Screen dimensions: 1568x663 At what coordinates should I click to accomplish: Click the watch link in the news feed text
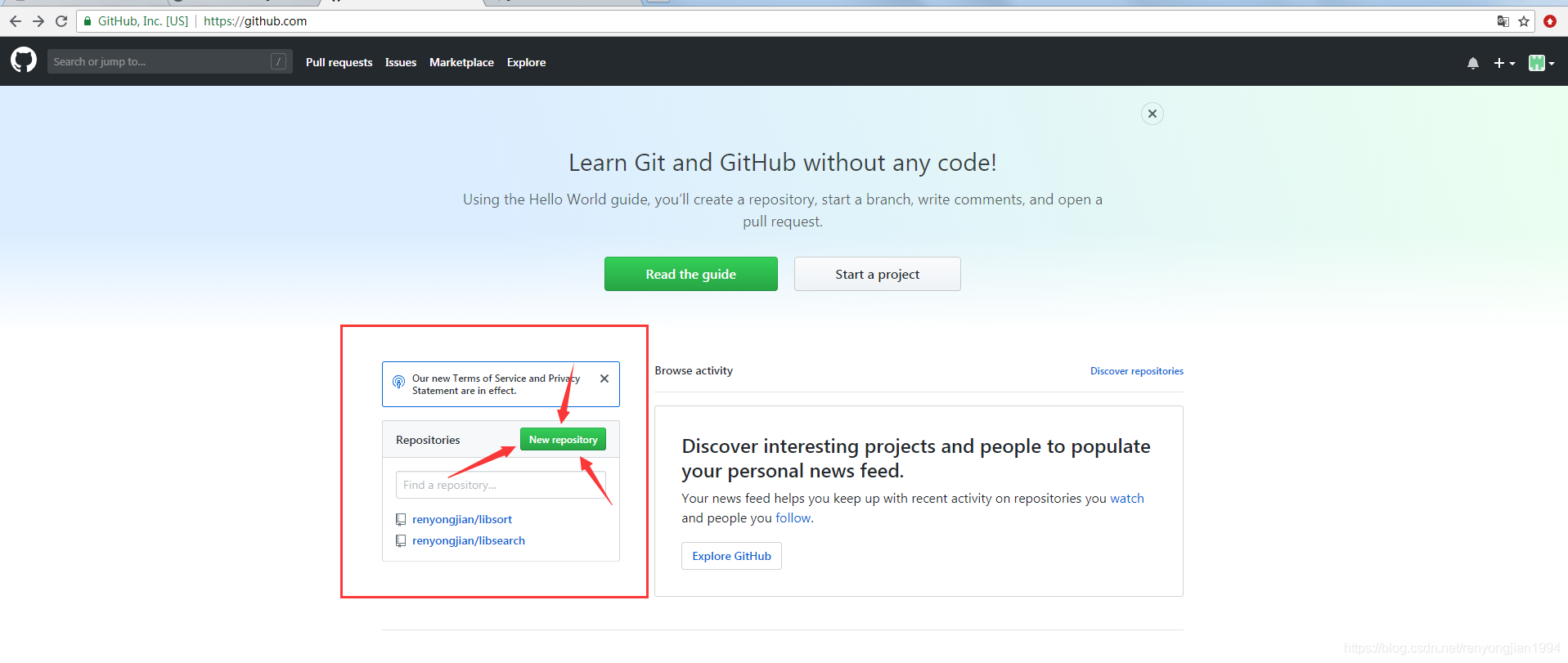1127,498
